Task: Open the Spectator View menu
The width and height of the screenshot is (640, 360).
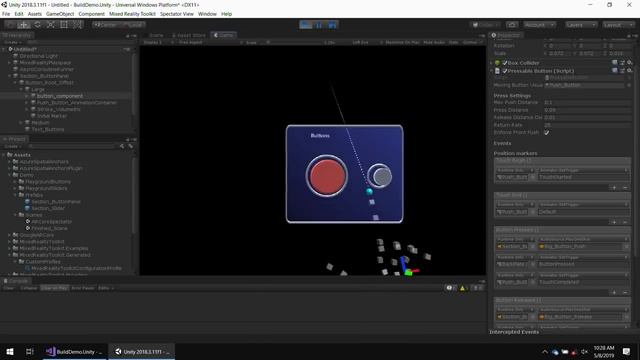Action: pyautogui.click(x=177, y=14)
